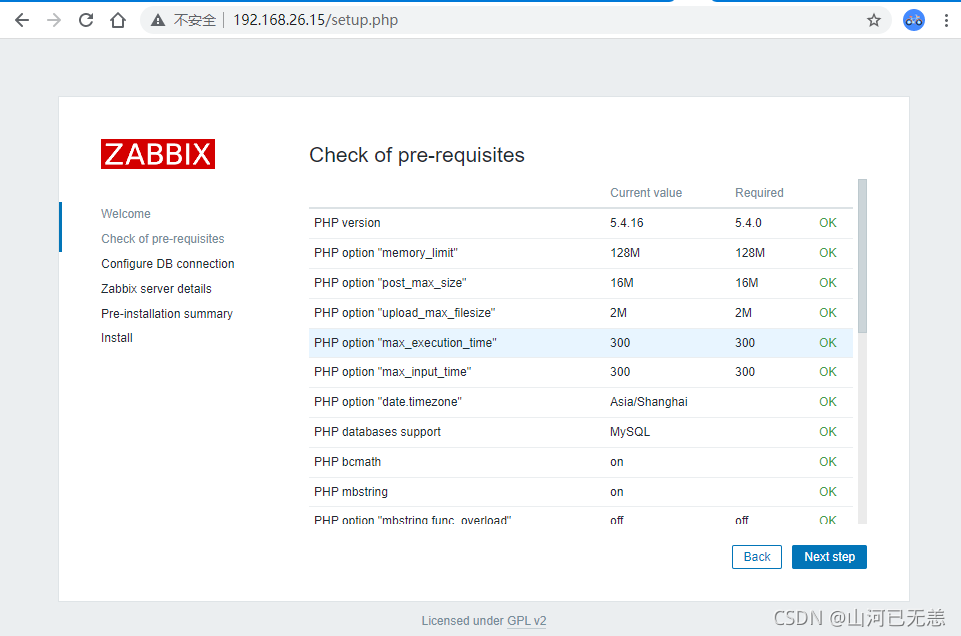This screenshot has width=961, height=636.
Task: Click PHP option "max_execution_time" row label
Action: pyautogui.click(x=405, y=343)
